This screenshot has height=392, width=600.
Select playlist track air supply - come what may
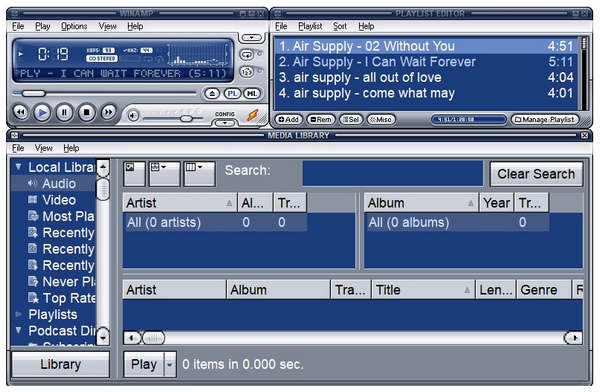pyautogui.click(x=426, y=93)
